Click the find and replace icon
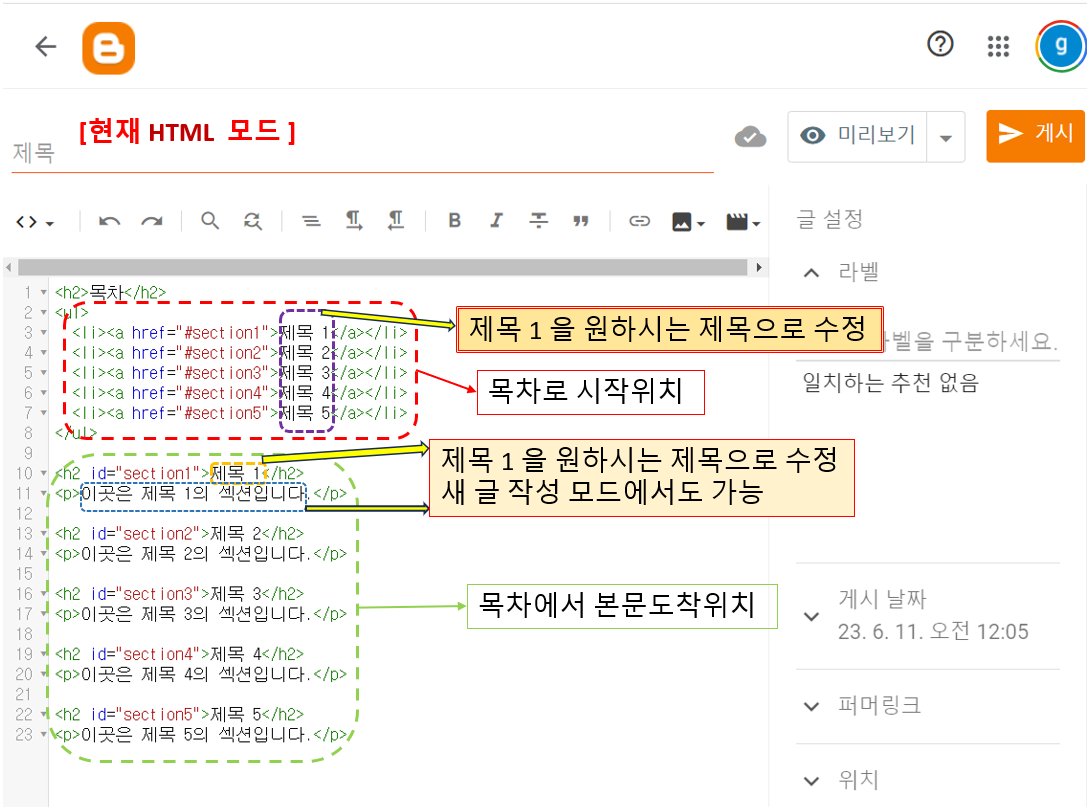The height and width of the screenshot is (807, 1089). click(252, 221)
